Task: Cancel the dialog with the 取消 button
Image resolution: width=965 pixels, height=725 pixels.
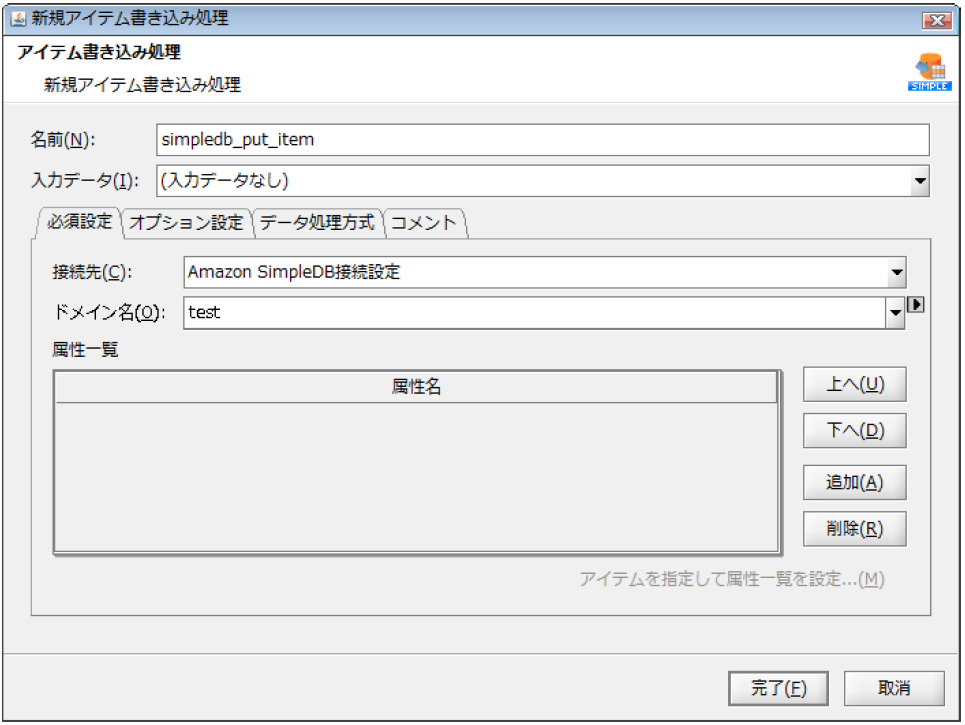Action: (894, 688)
